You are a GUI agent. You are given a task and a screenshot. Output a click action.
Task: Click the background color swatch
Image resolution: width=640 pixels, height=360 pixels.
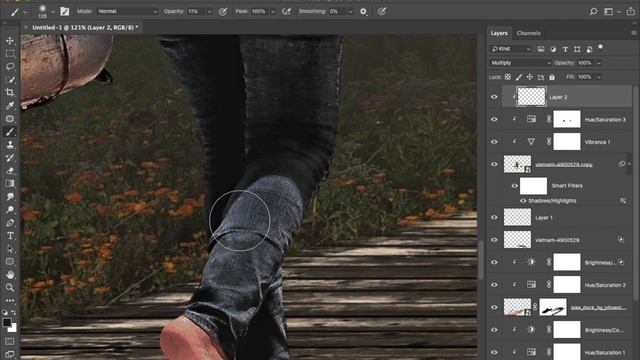tap(13, 328)
